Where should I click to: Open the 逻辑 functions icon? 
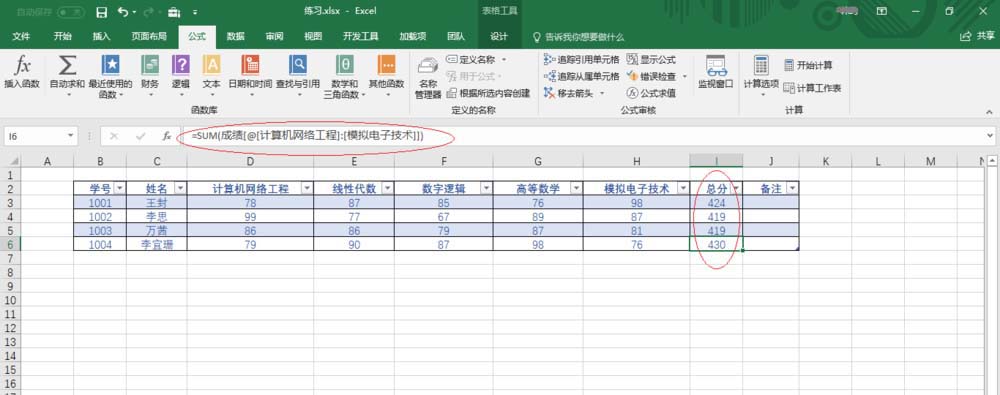tap(180, 65)
